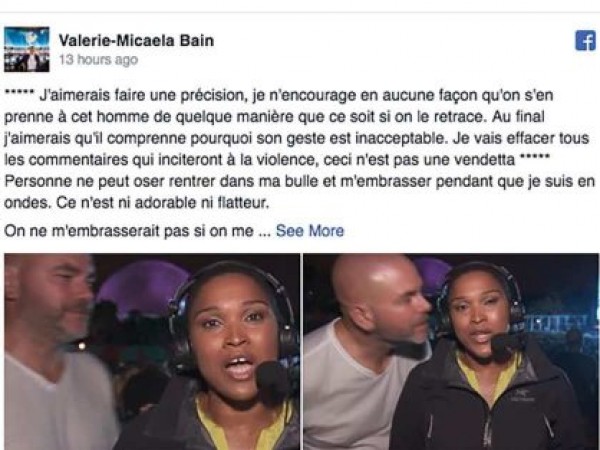Expand the post with See More
The height and width of the screenshot is (450, 600).
310,231
